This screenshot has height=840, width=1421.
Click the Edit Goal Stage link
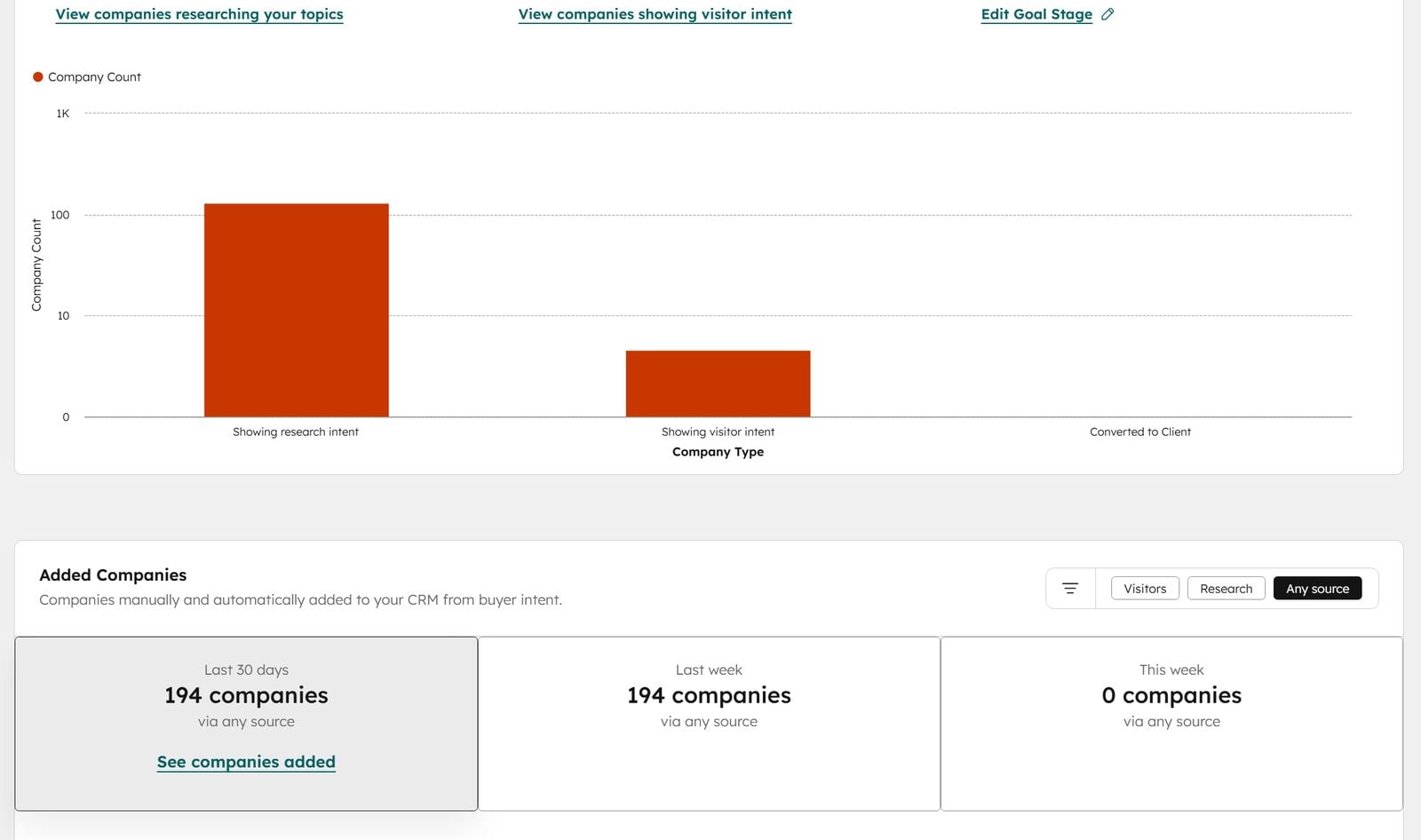pos(1036,14)
